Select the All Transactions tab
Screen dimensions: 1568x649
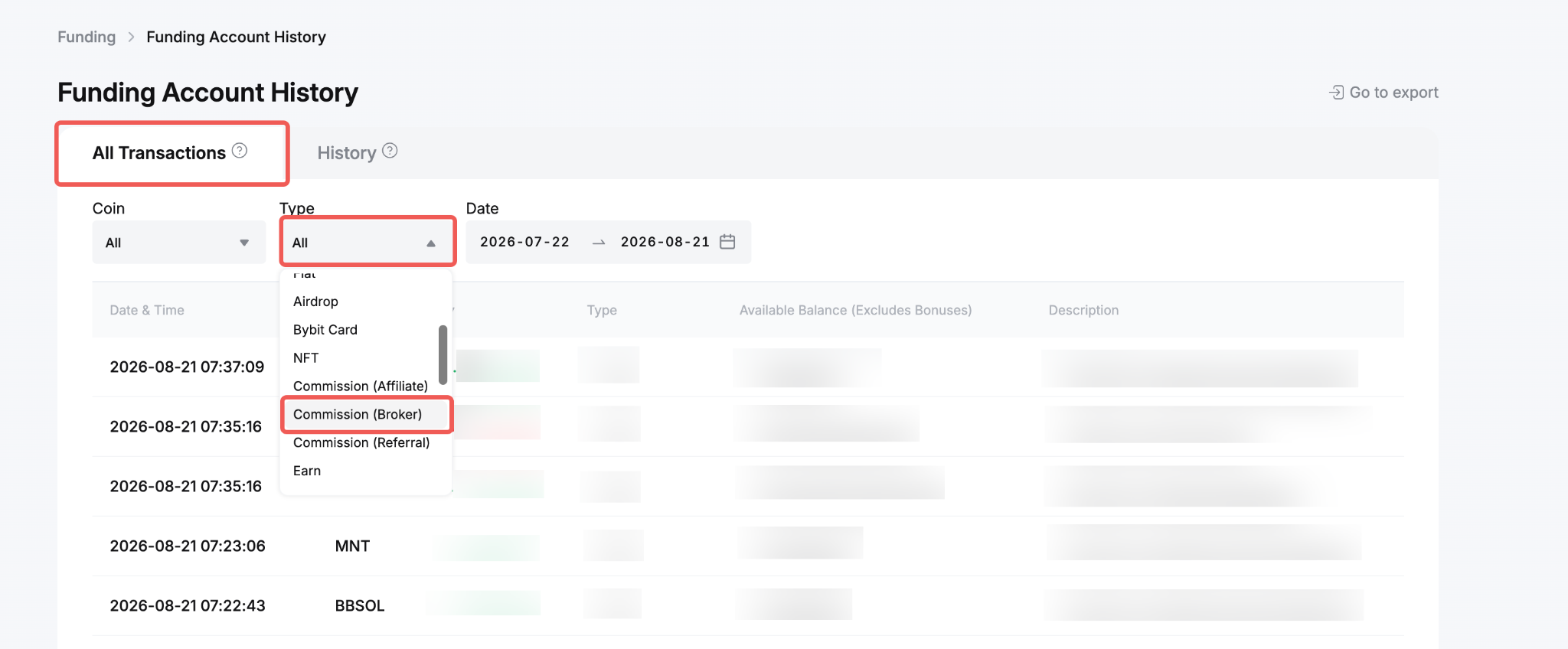pos(171,153)
